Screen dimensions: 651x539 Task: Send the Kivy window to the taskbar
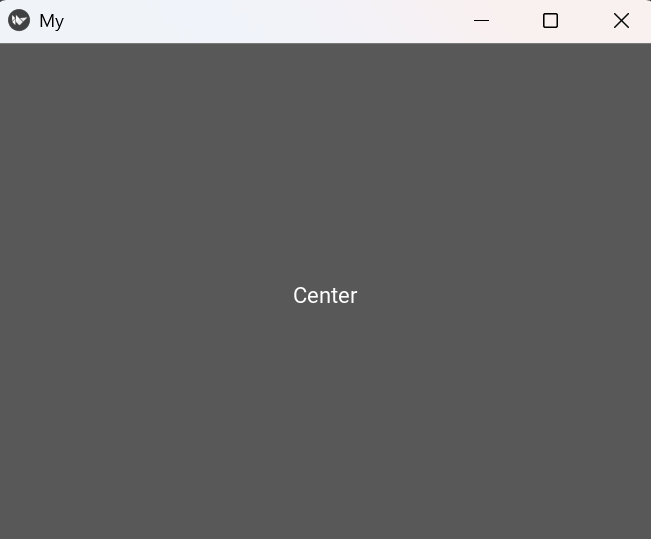click(481, 20)
